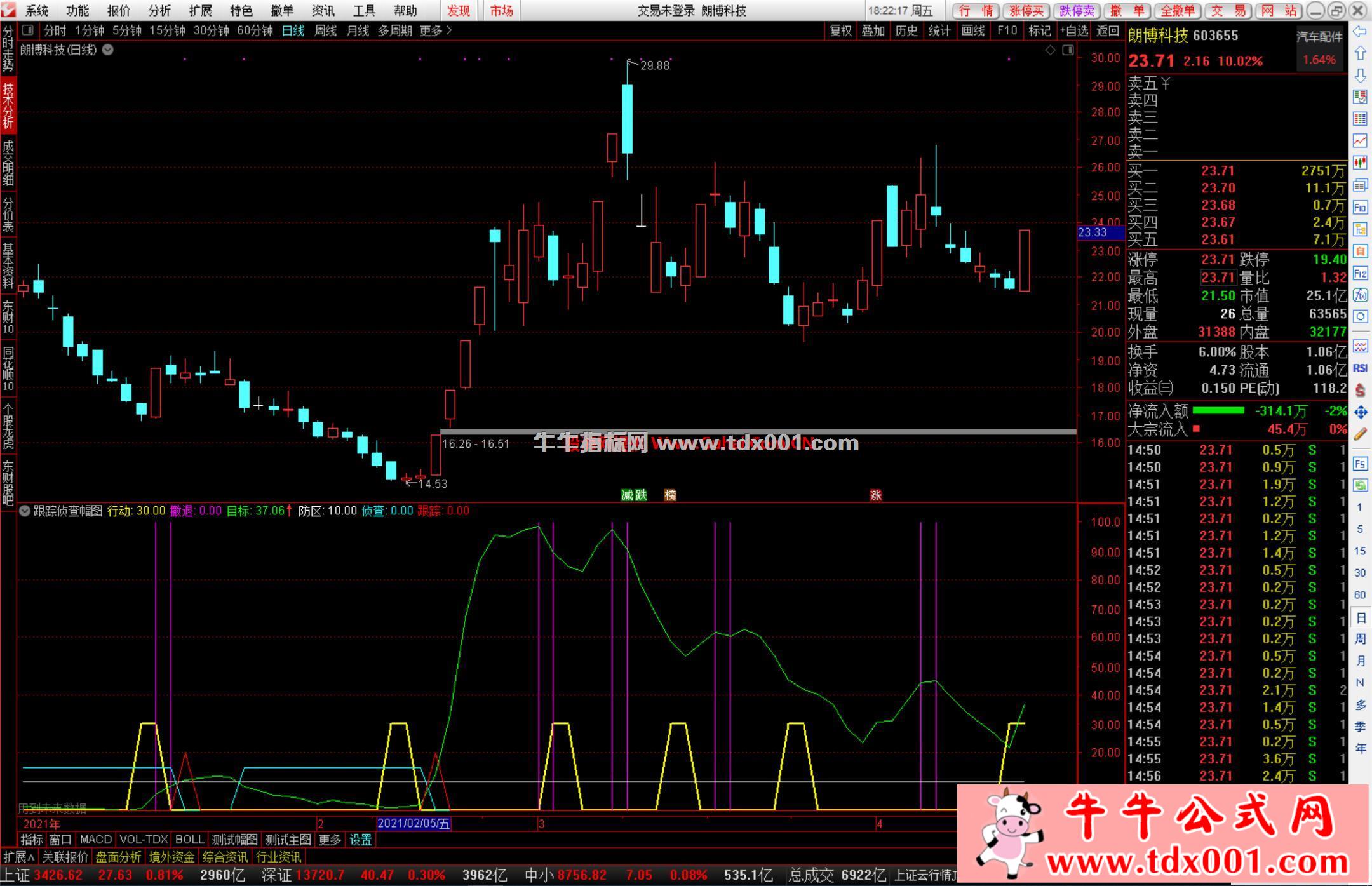Click the +自选 add to watchlist button
The image size is (1372, 886).
pos(1074,30)
